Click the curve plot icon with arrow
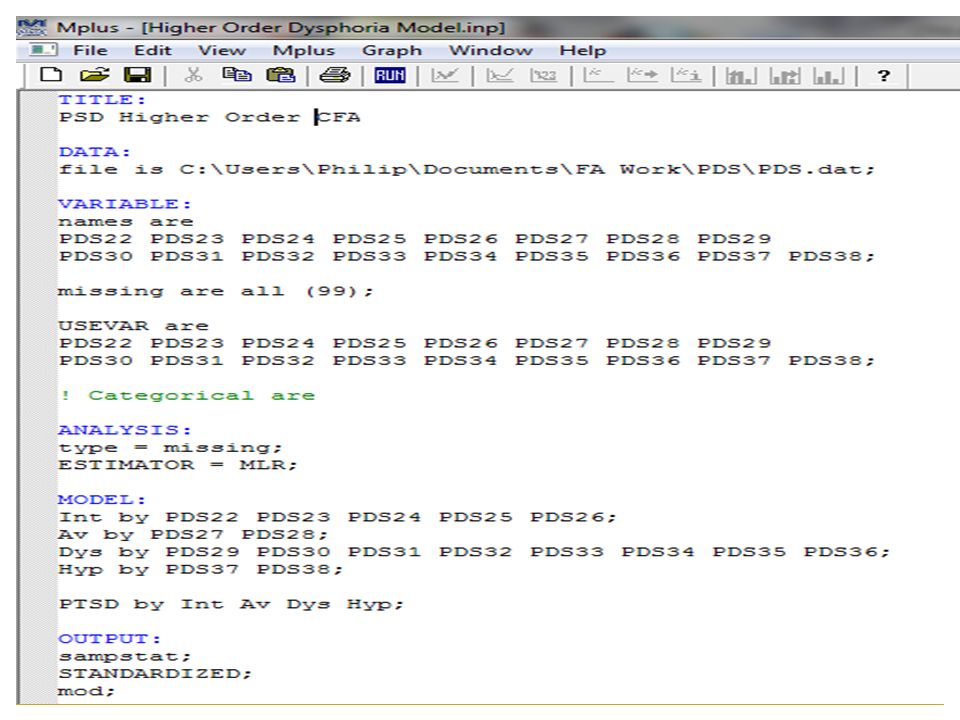 coord(642,75)
